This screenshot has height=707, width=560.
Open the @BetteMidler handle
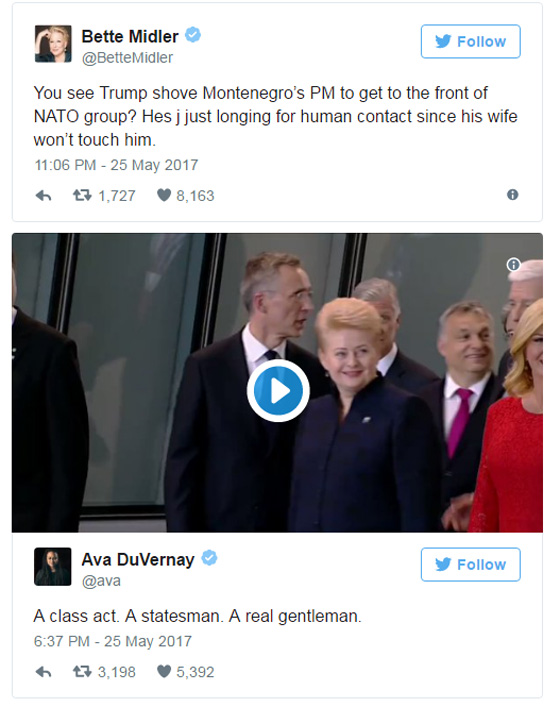(127, 58)
